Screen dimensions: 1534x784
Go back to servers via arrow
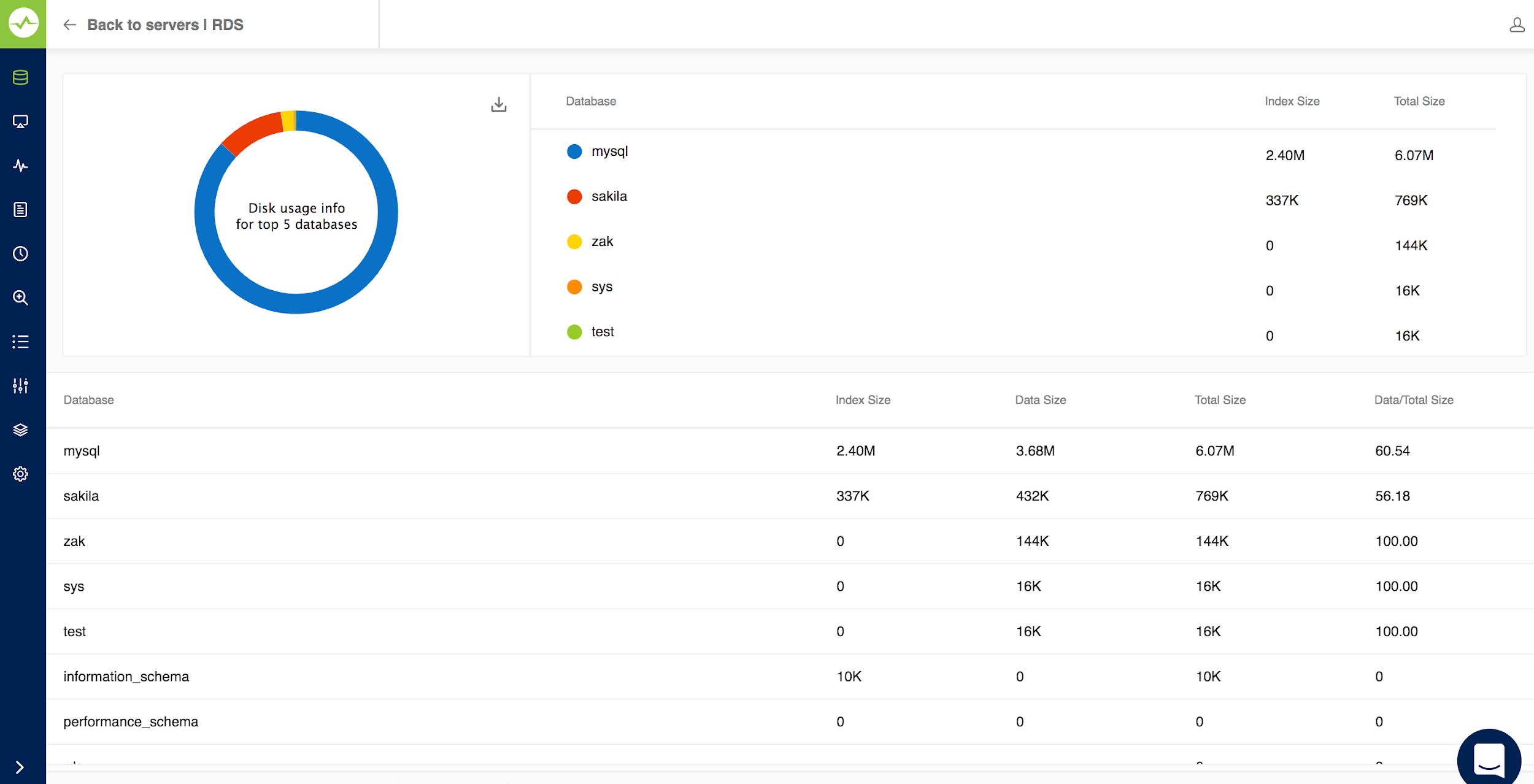pos(70,25)
